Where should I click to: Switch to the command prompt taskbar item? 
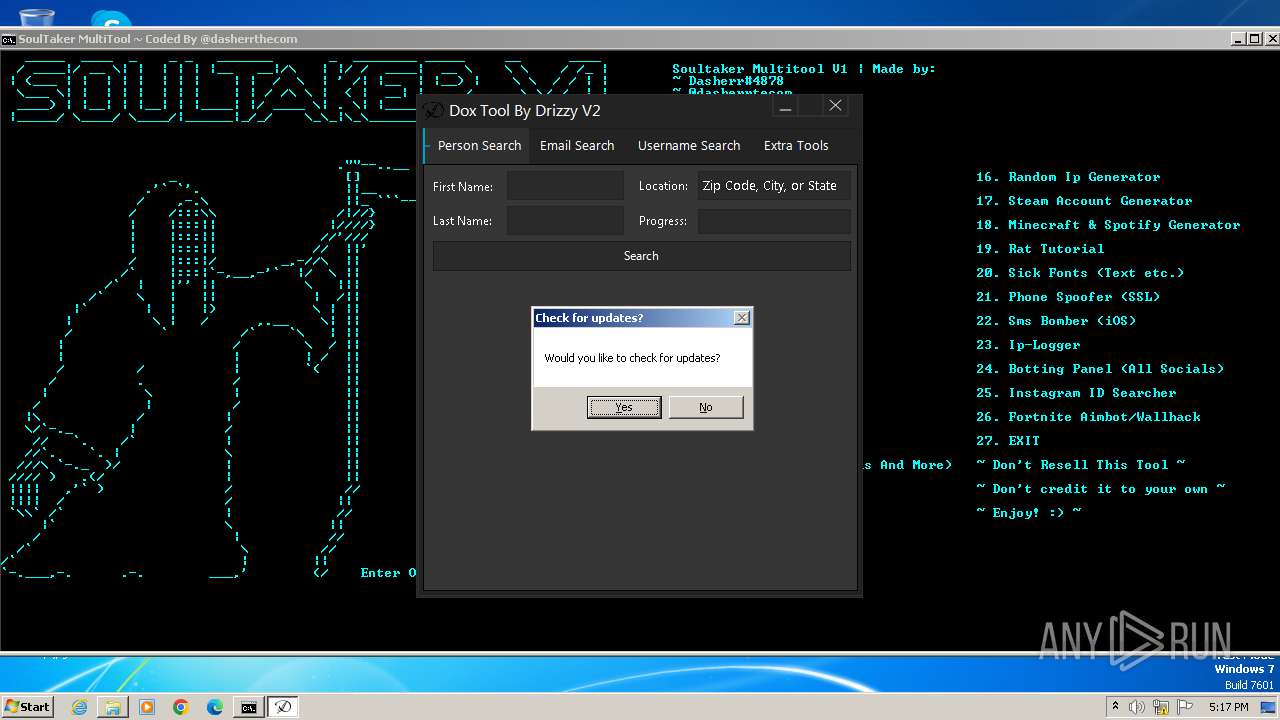pyautogui.click(x=248, y=707)
